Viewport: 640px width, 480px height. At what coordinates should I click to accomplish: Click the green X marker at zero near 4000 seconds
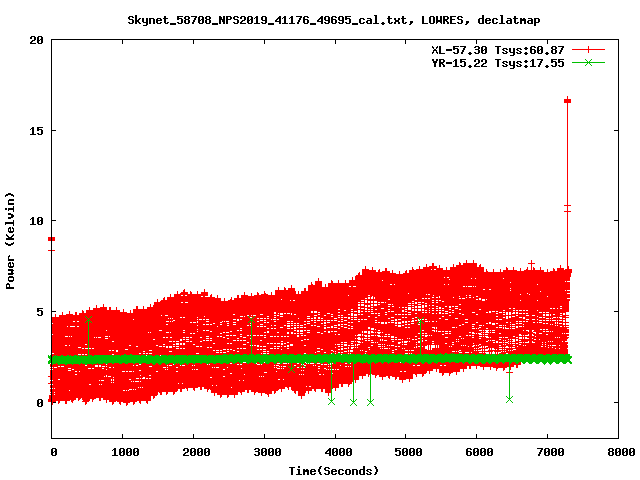331,402
